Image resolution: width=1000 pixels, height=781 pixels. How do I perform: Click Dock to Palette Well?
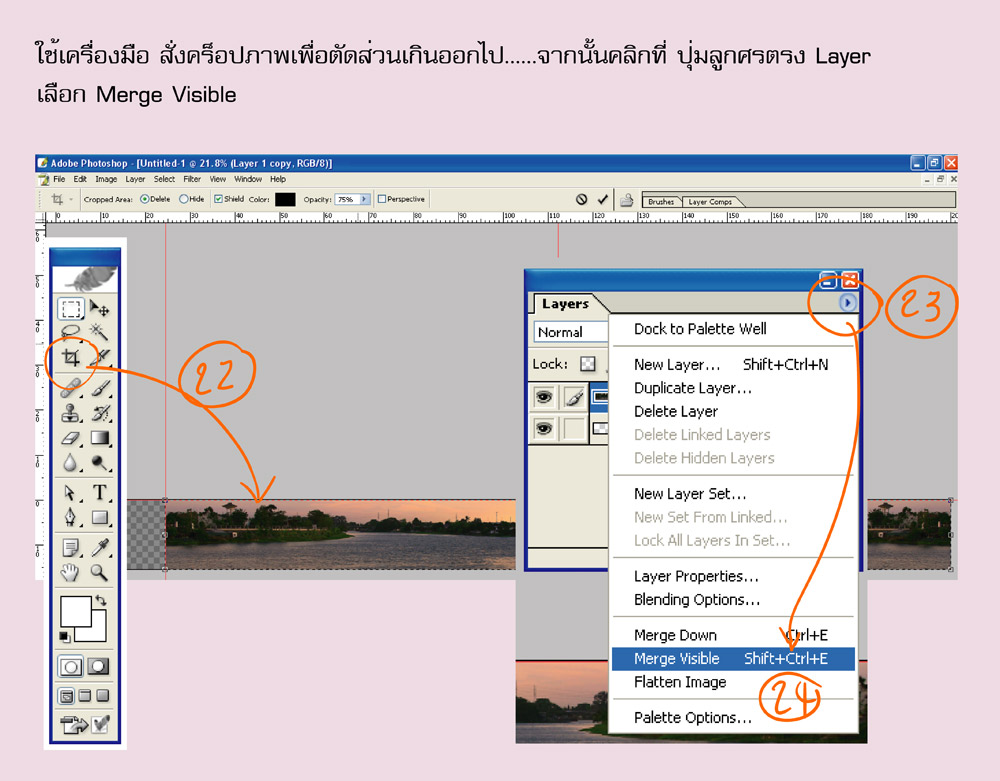733,329
